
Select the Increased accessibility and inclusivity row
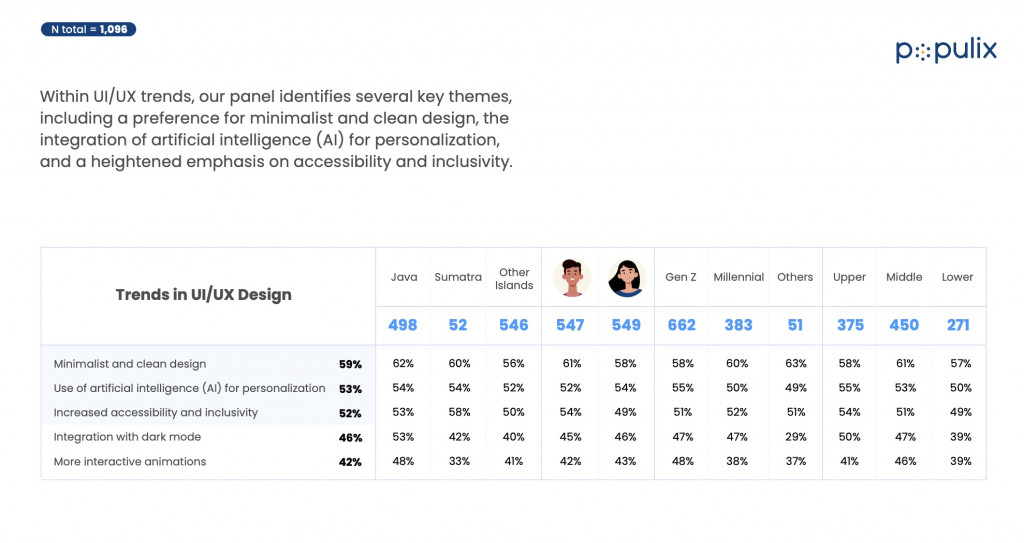(513, 413)
